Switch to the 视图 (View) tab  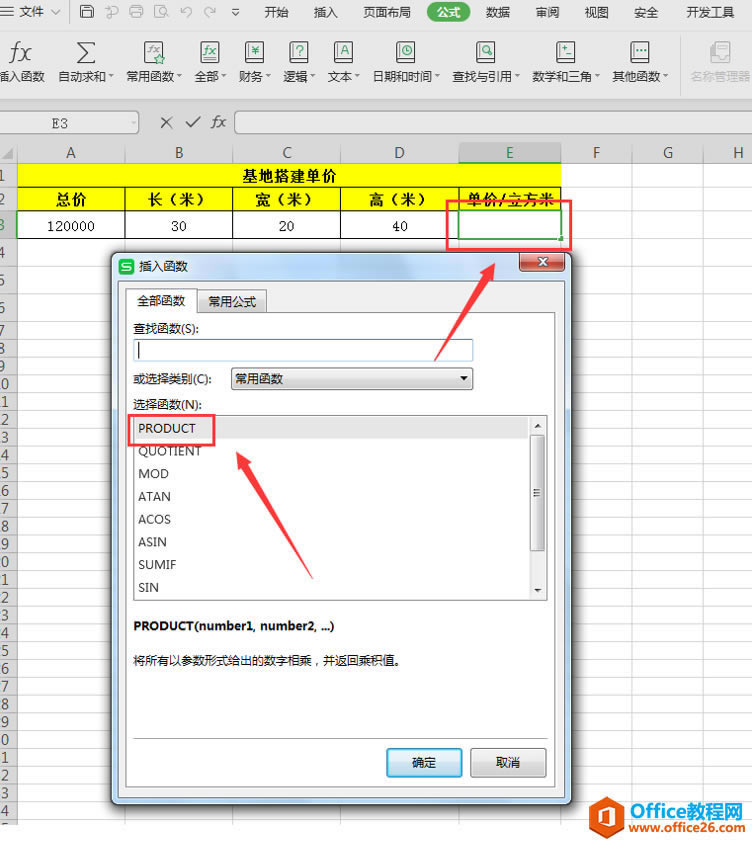click(596, 12)
